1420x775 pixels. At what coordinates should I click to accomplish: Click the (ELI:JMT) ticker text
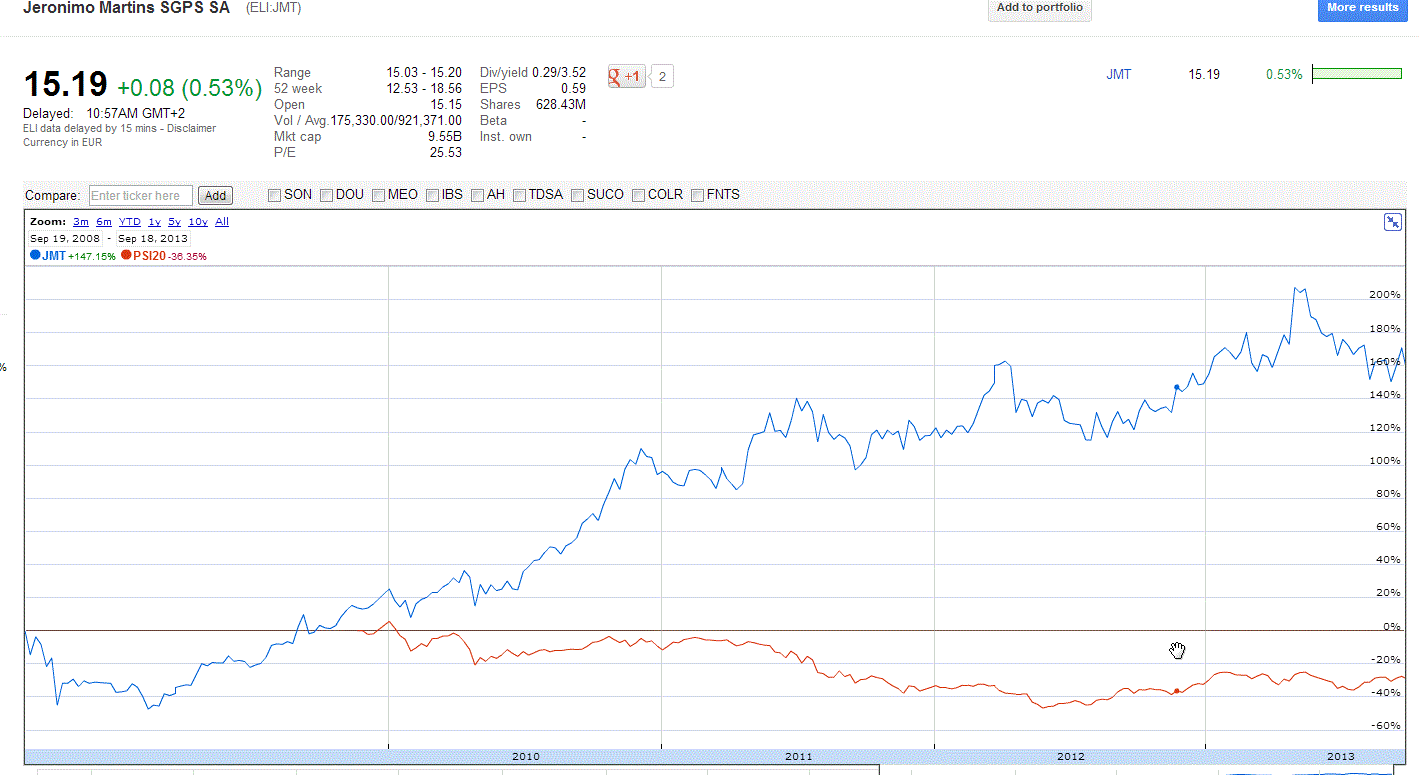273,8
